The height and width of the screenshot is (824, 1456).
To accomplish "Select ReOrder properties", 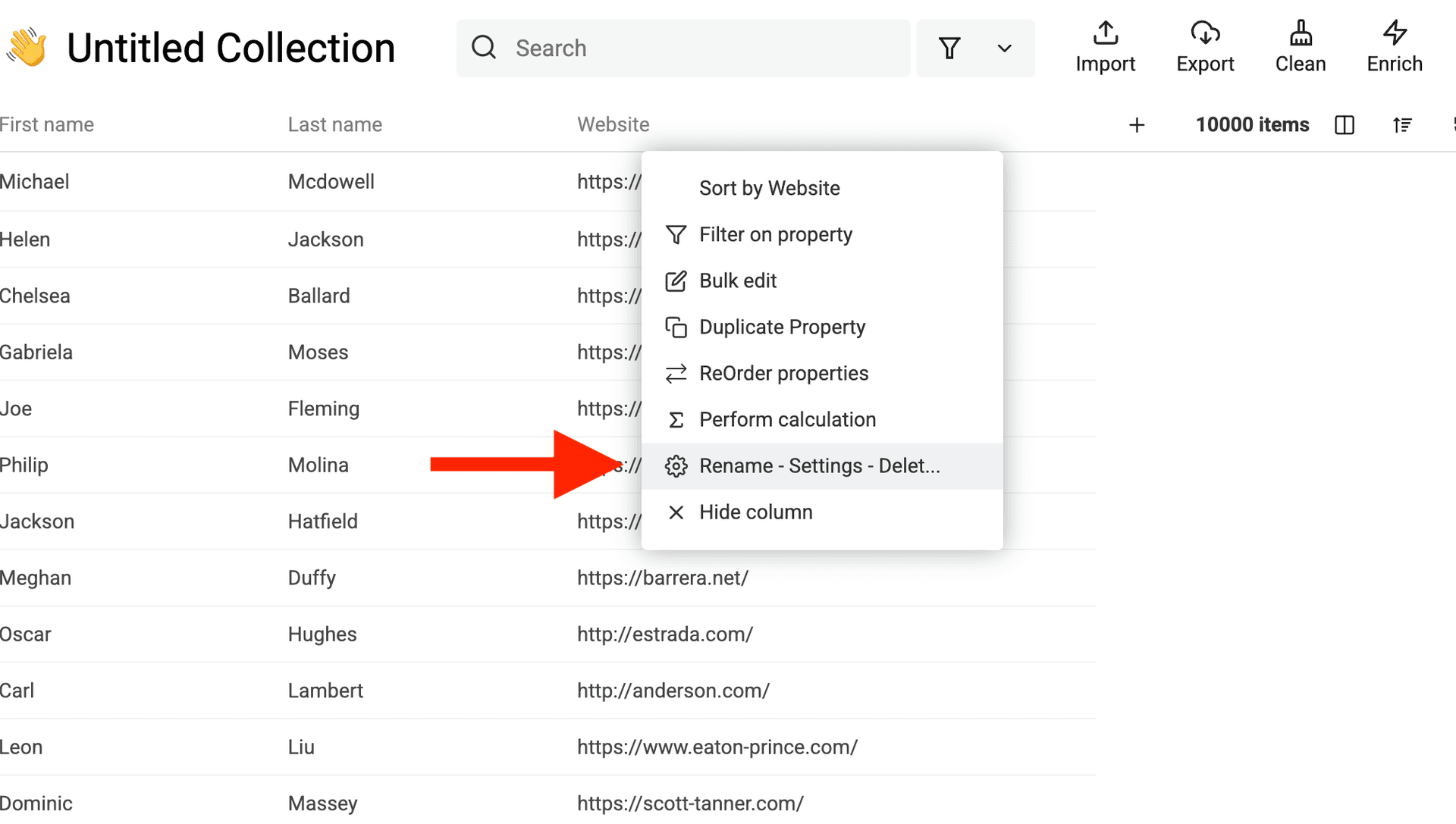I will [x=783, y=373].
